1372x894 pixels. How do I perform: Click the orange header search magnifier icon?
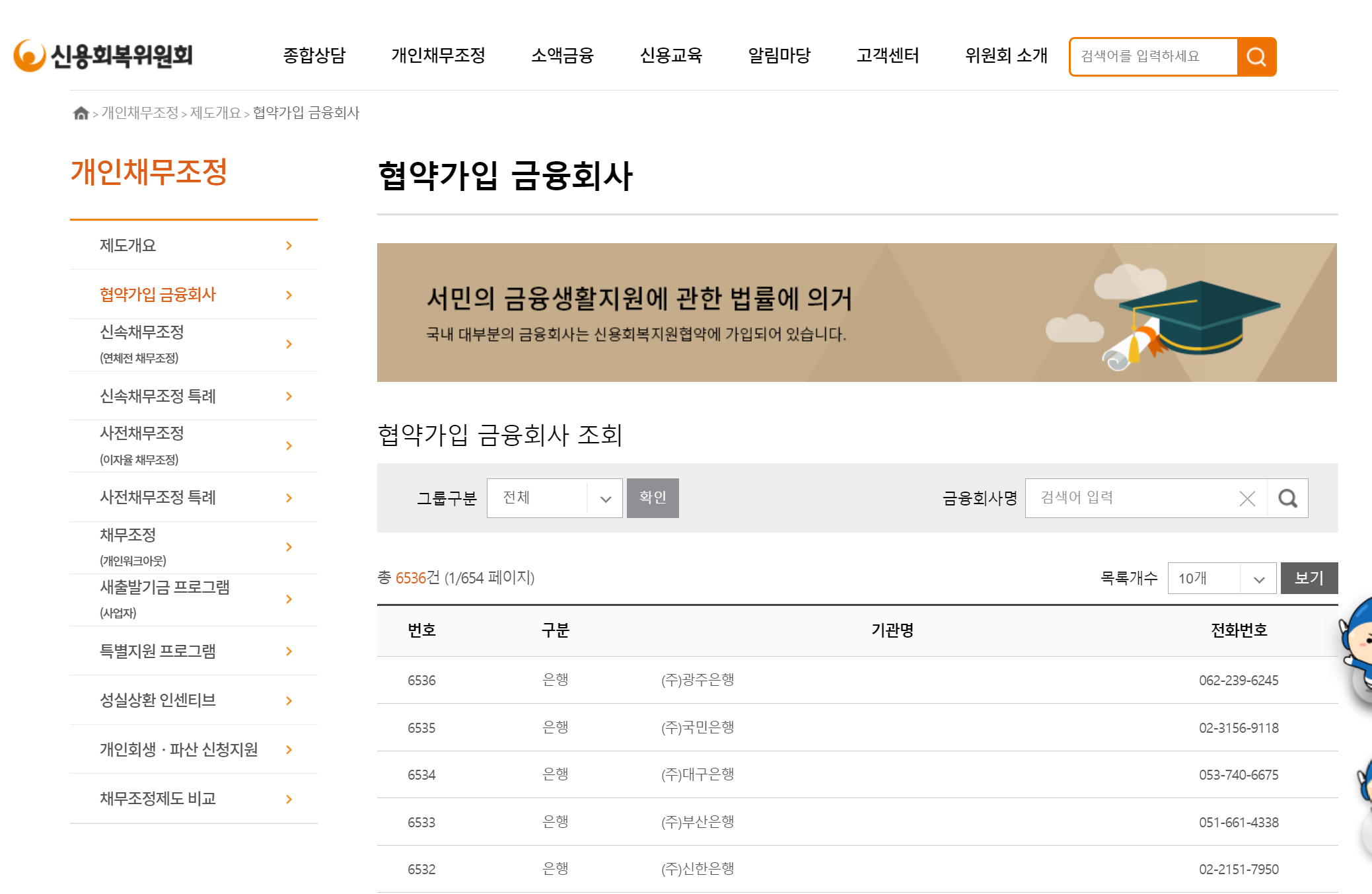pos(1256,57)
